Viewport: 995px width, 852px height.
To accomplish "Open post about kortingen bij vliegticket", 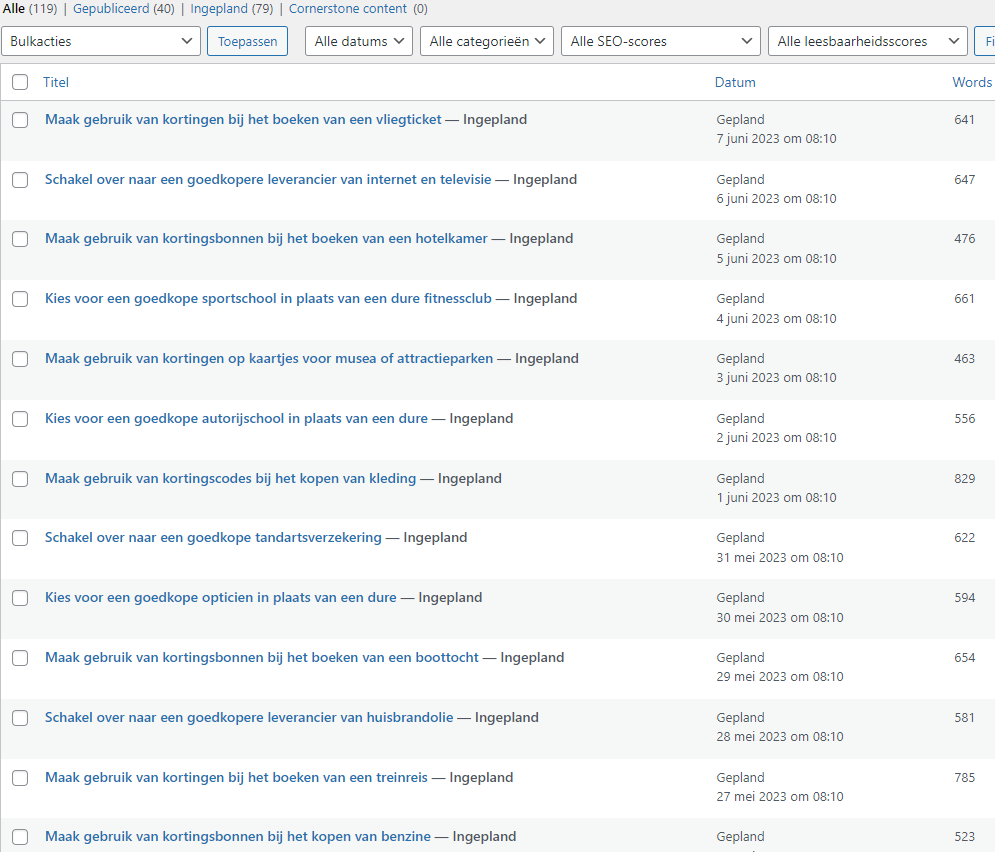I will coord(243,119).
